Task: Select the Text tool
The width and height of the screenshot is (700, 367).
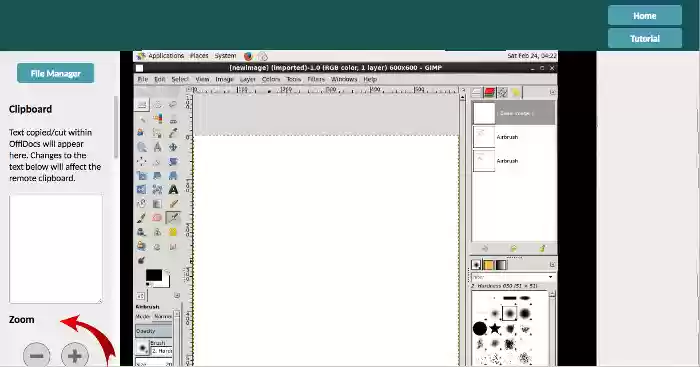Action: (x=173, y=190)
